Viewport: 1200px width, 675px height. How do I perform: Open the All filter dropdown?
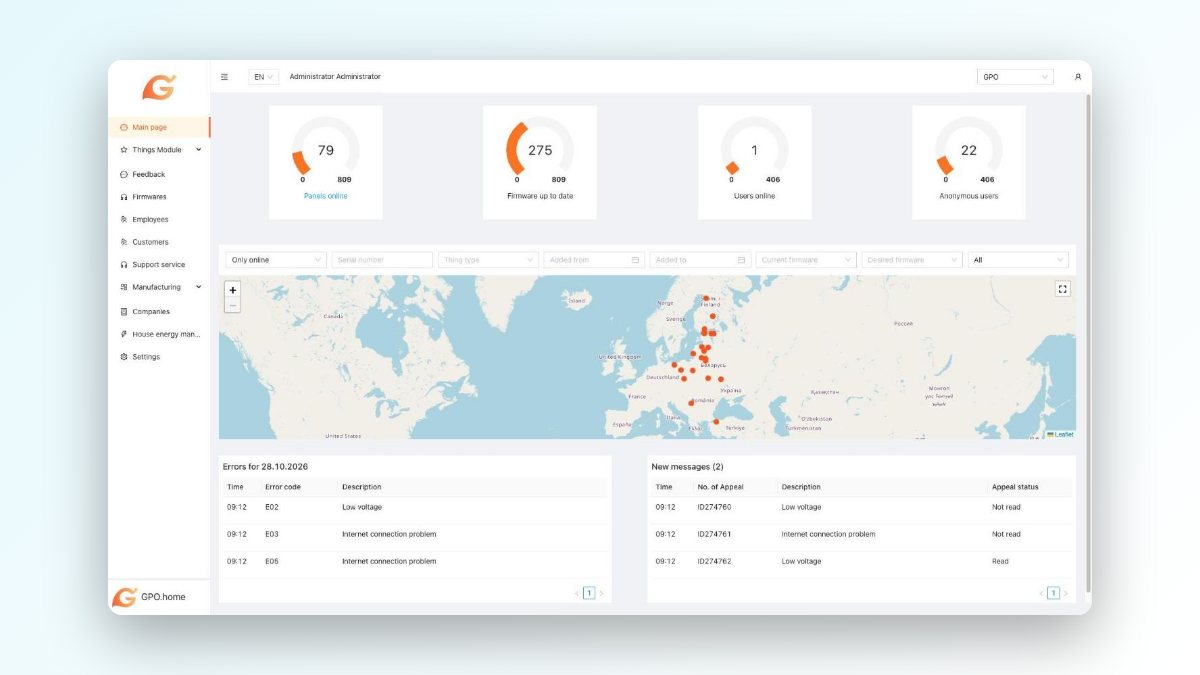pyautogui.click(x=1018, y=260)
